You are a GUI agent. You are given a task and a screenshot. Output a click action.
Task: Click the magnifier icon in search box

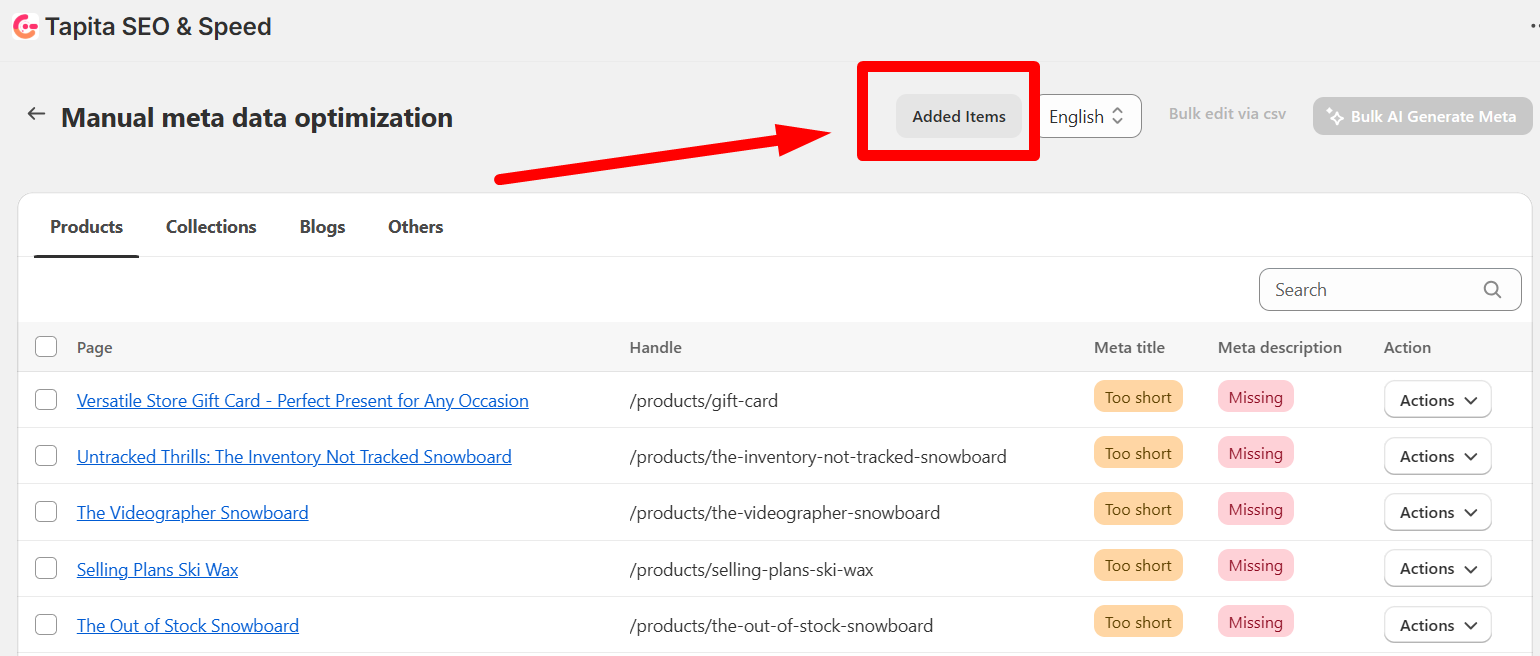(1492, 290)
